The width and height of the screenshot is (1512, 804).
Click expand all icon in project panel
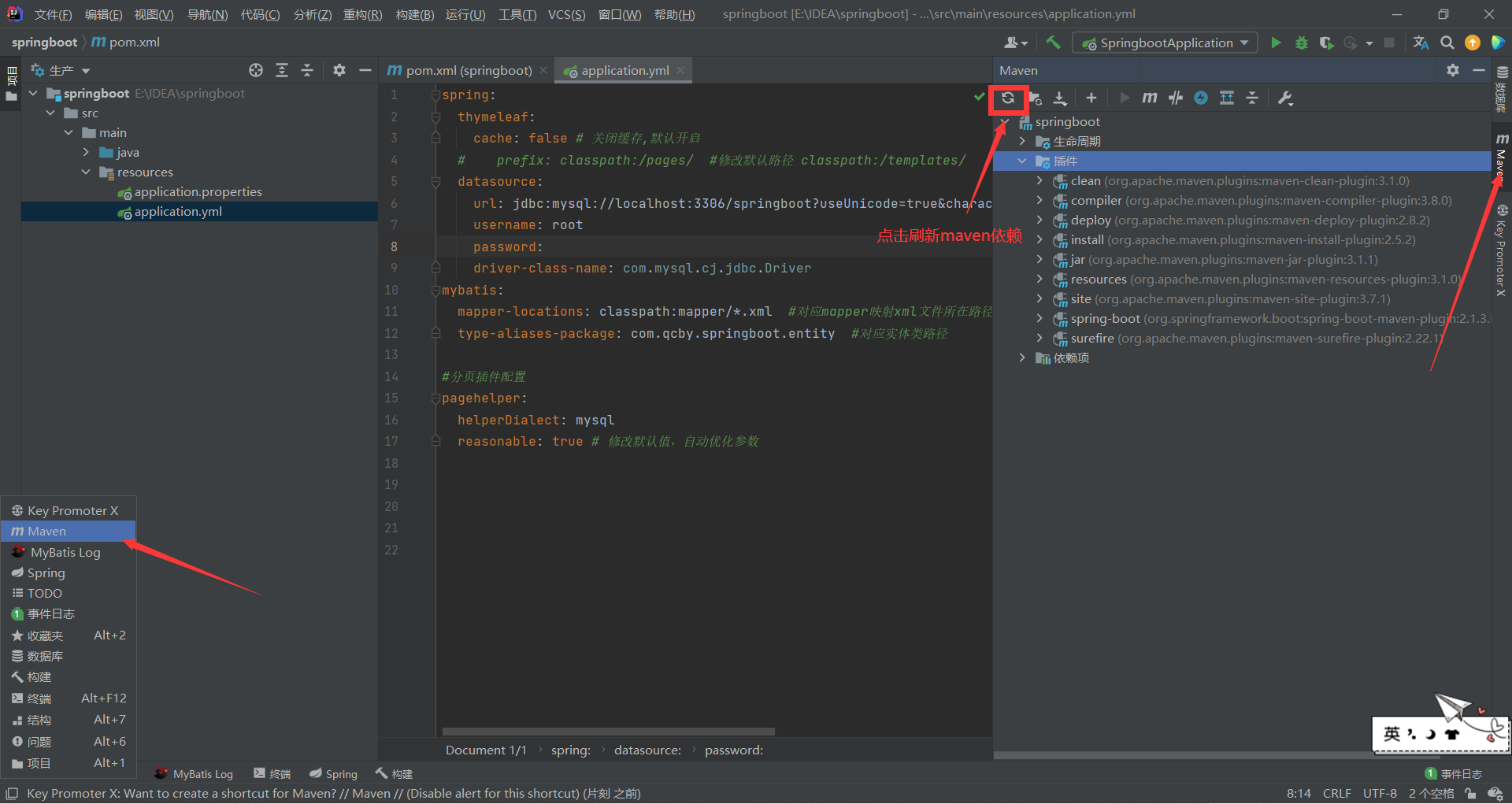coord(282,70)
